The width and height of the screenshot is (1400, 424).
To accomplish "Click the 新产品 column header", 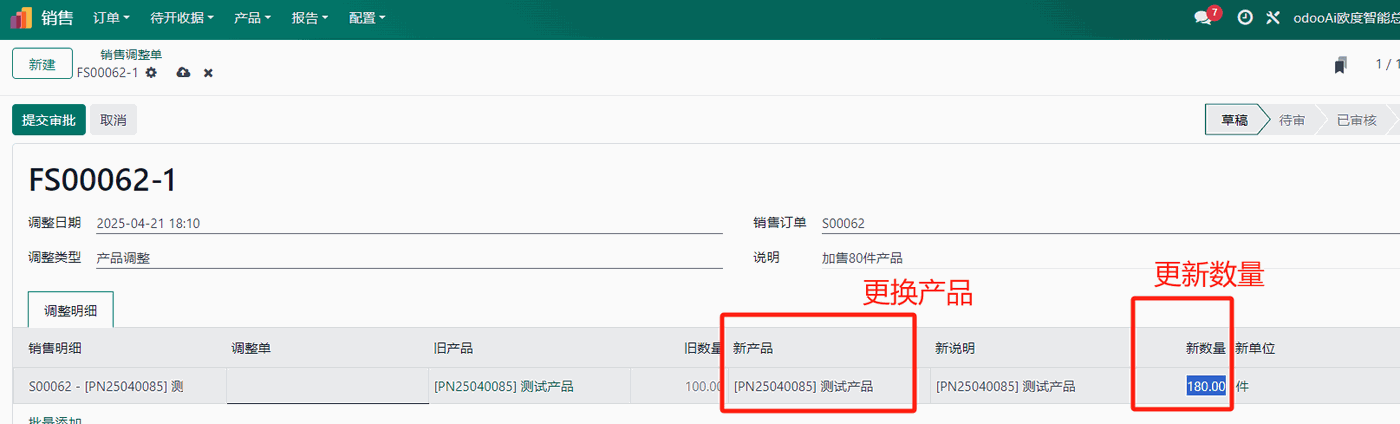I will [753, 348].
